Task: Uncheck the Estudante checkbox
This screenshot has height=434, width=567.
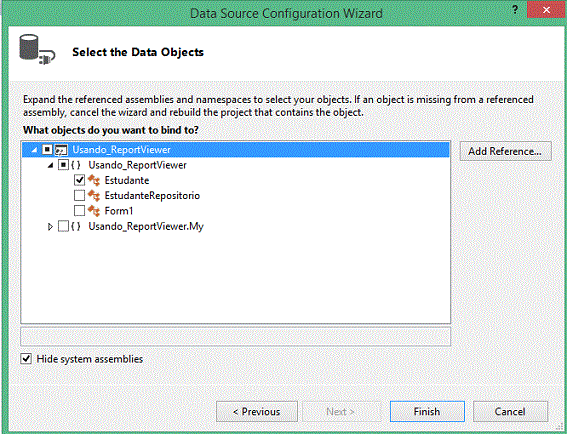Action: [x=79, y=180]
